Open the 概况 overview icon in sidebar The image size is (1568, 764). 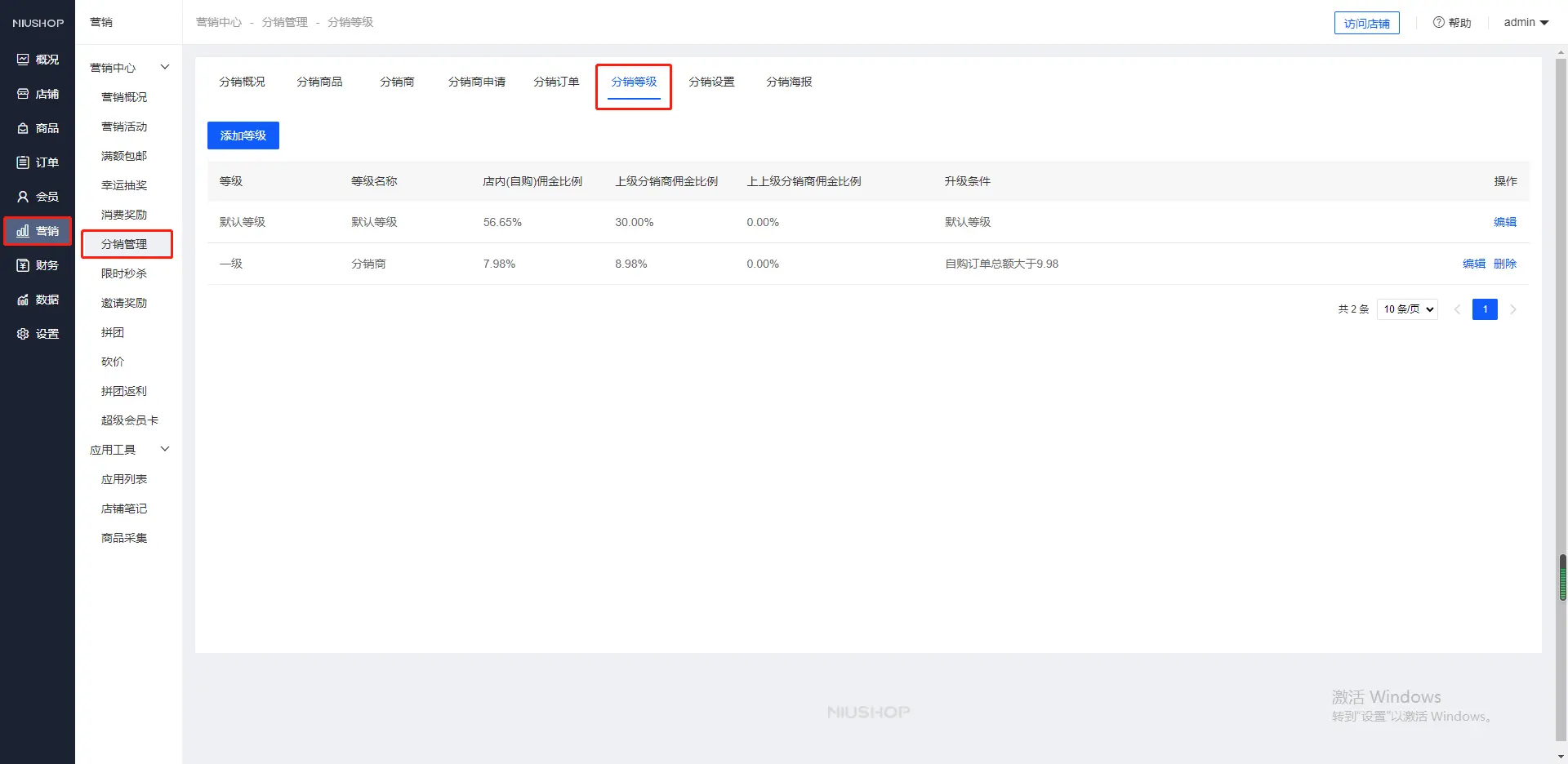click(x=23, y=60)
